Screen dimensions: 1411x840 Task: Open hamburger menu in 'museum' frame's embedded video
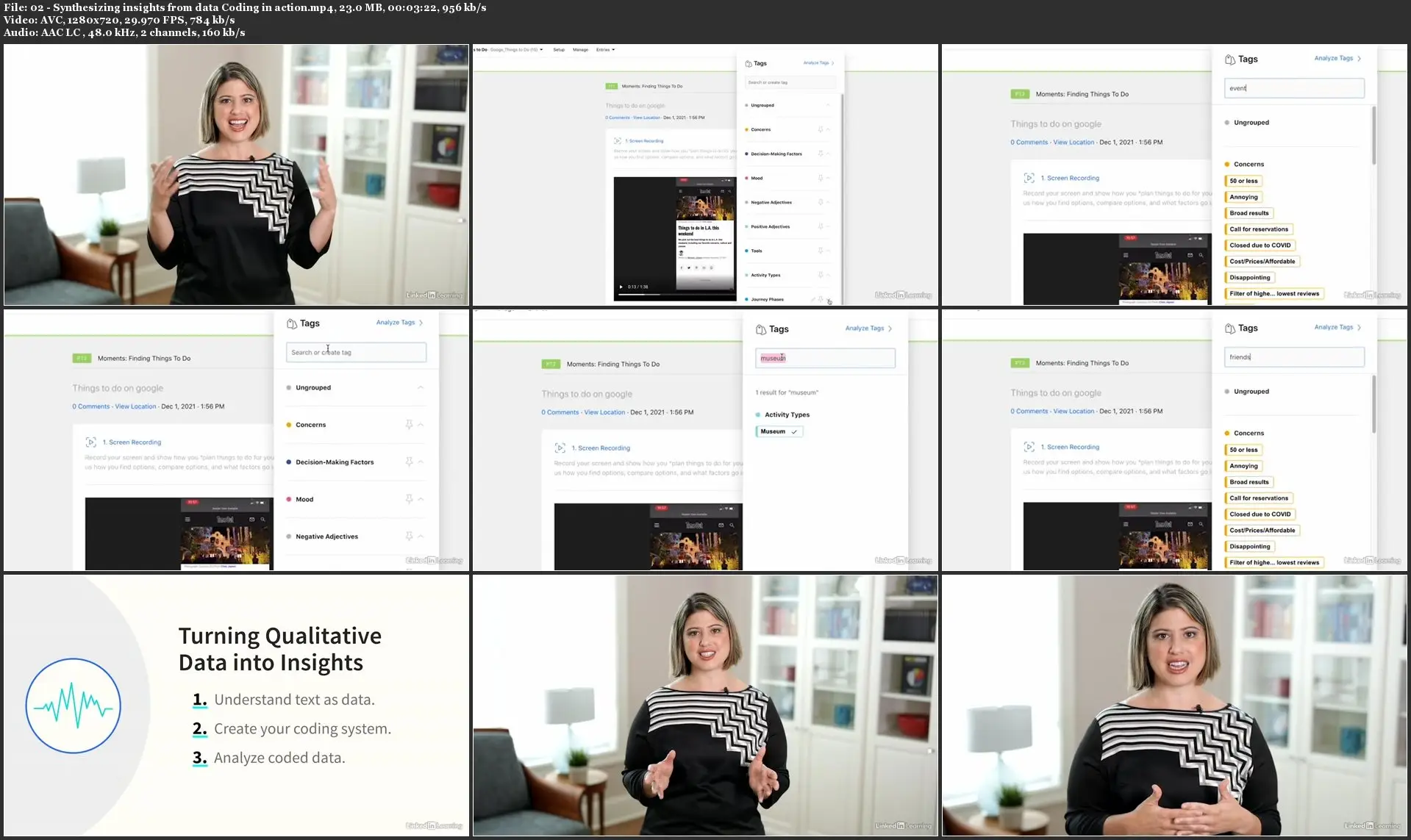click(x=657, y=525)
